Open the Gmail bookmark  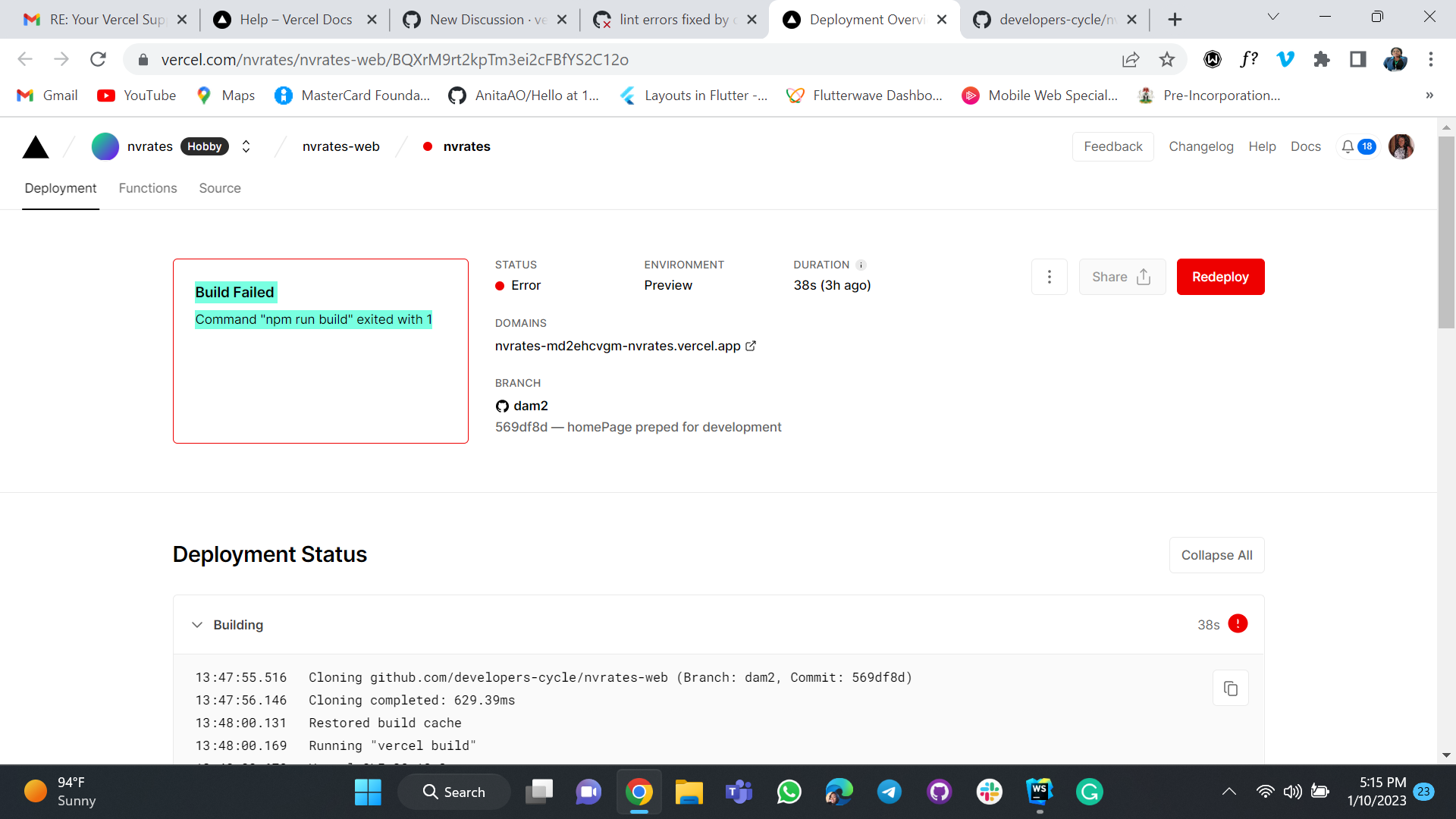(47, 96)
